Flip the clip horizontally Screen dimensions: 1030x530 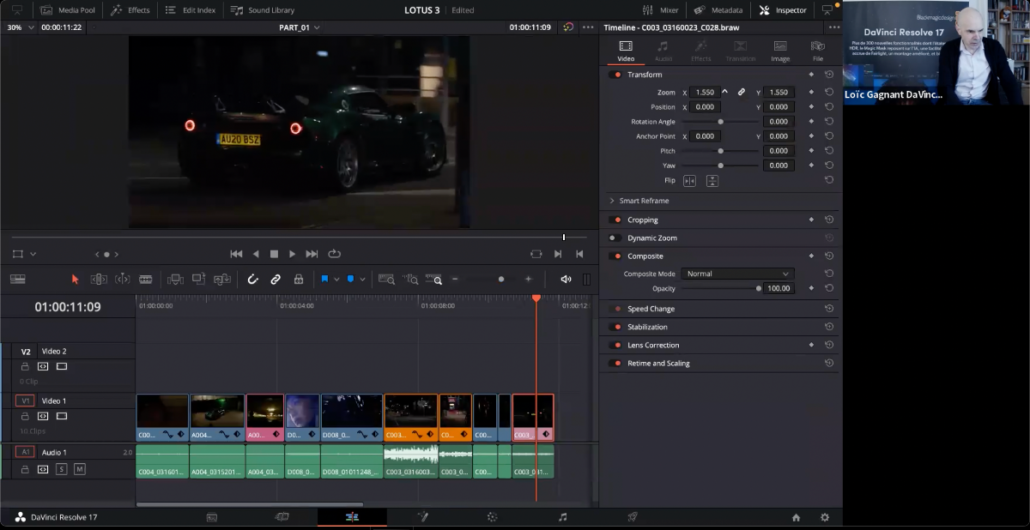689,181
